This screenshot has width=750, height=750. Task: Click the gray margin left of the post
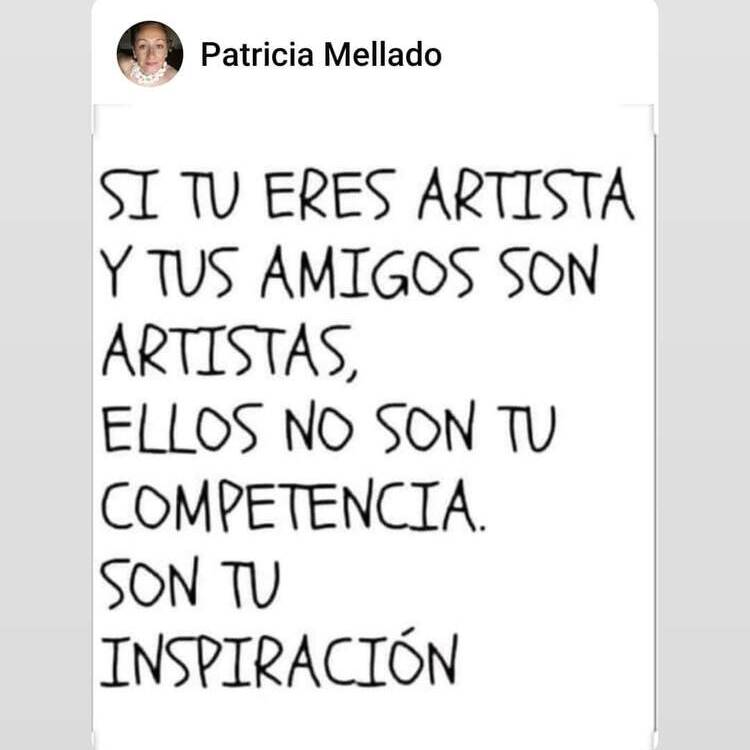coord(45,375)
